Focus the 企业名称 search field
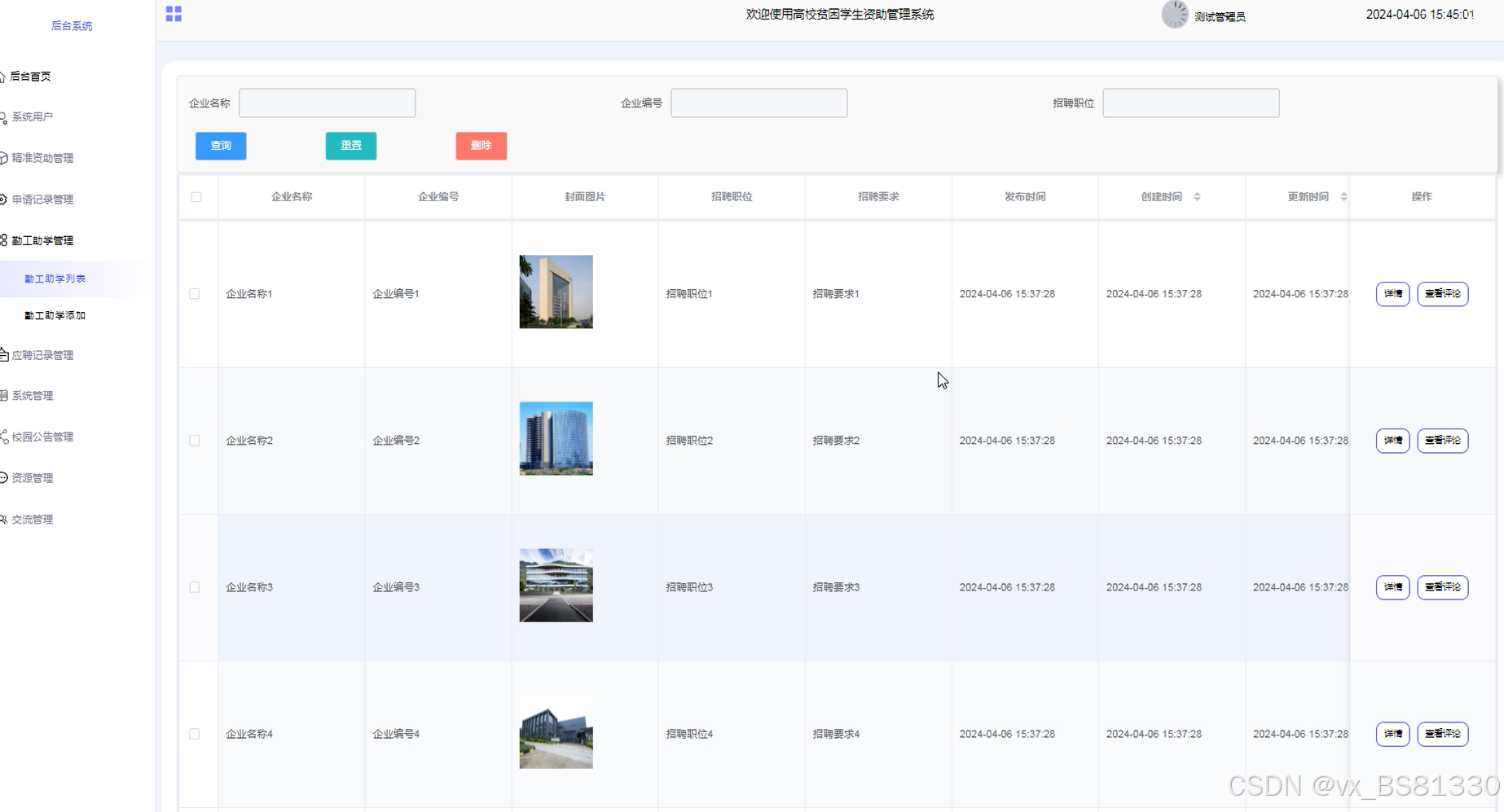1504x812 pixels. point(328,103)
